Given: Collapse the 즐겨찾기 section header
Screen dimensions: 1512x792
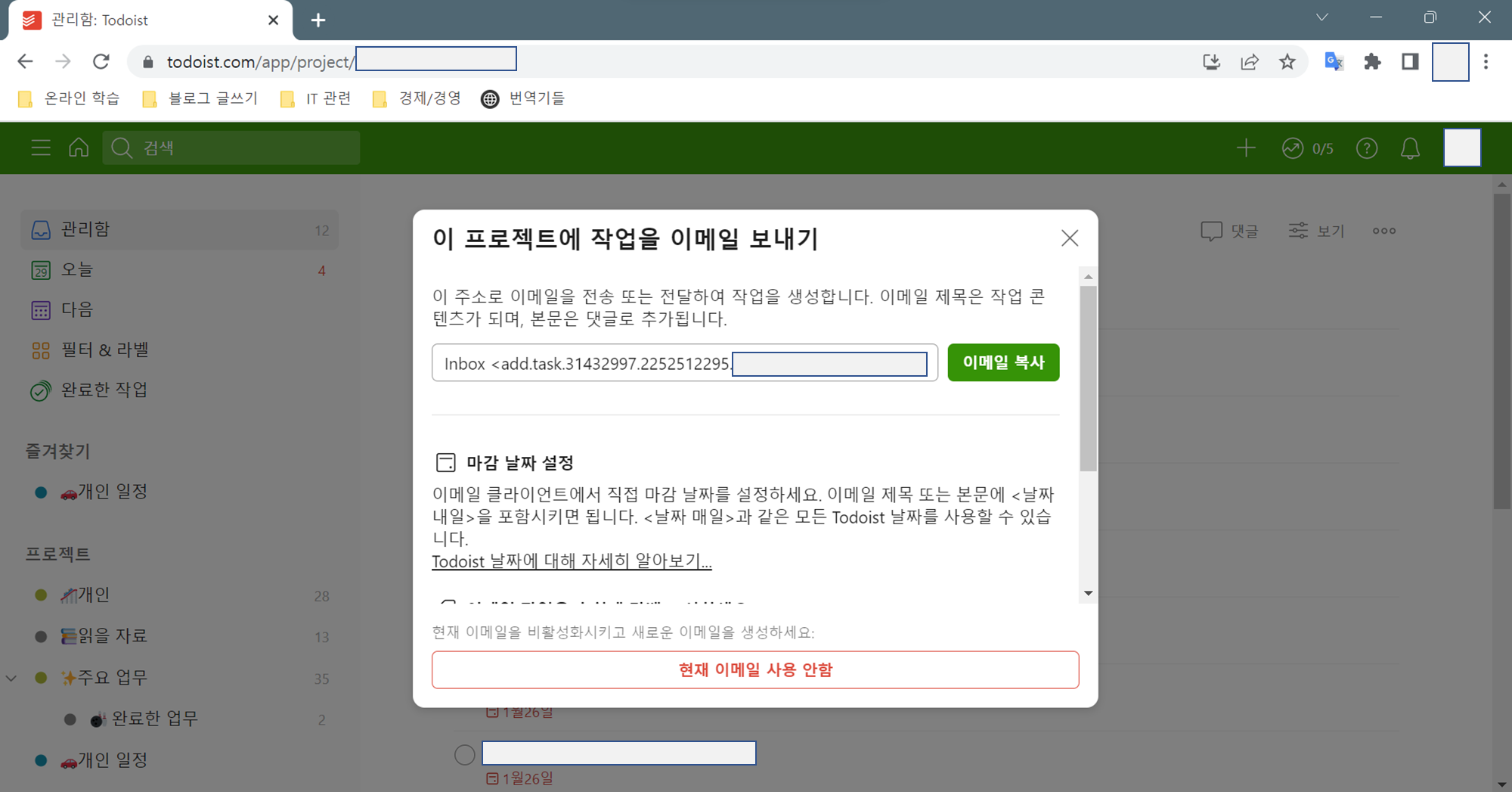Looking at the screenshot, I should 58,452.
